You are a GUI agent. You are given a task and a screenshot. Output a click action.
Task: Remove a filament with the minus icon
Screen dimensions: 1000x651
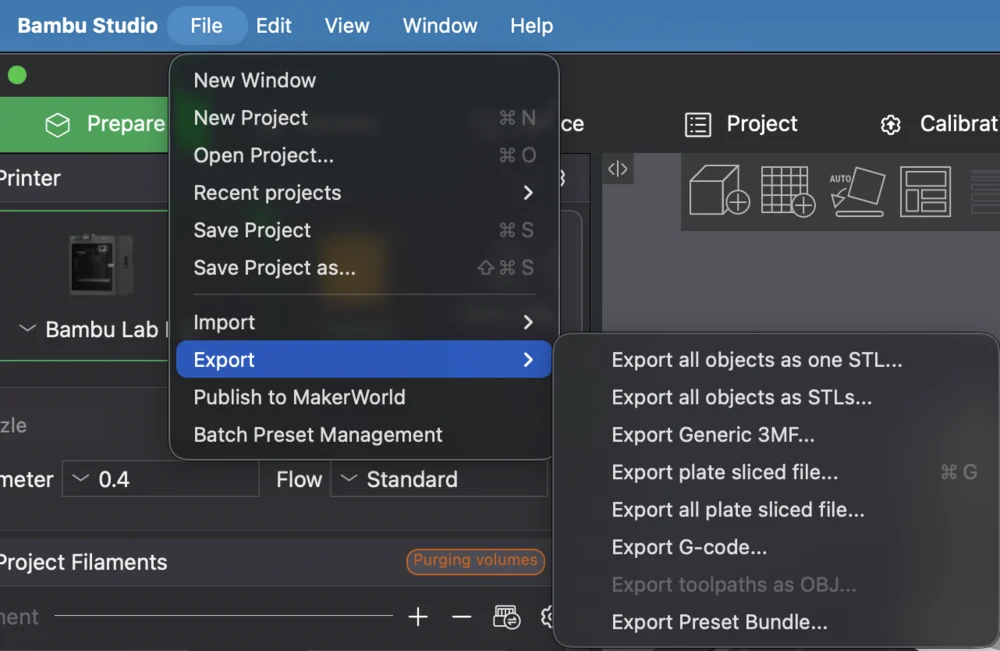click(462, 617)
